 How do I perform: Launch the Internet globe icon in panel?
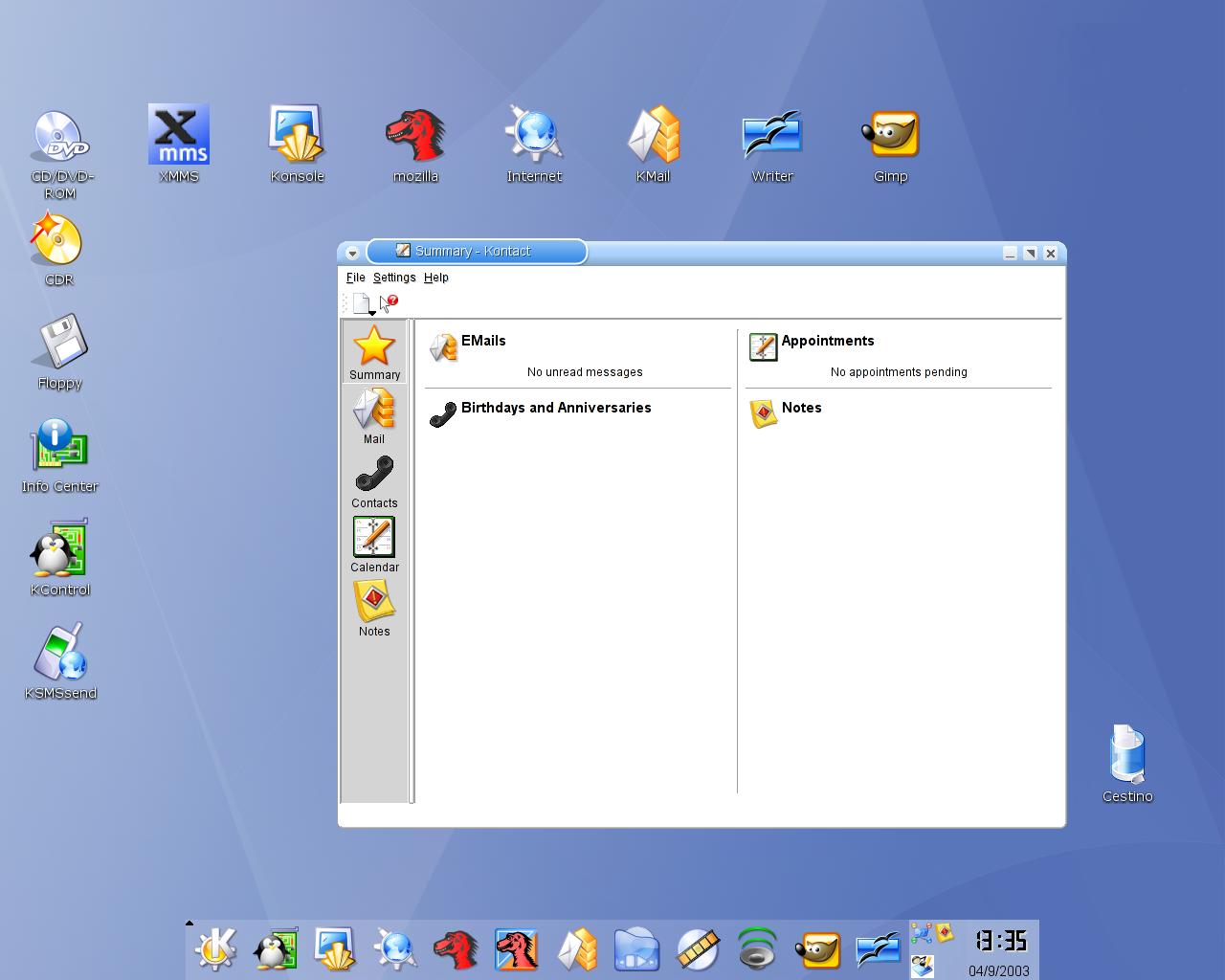[395, 949]
